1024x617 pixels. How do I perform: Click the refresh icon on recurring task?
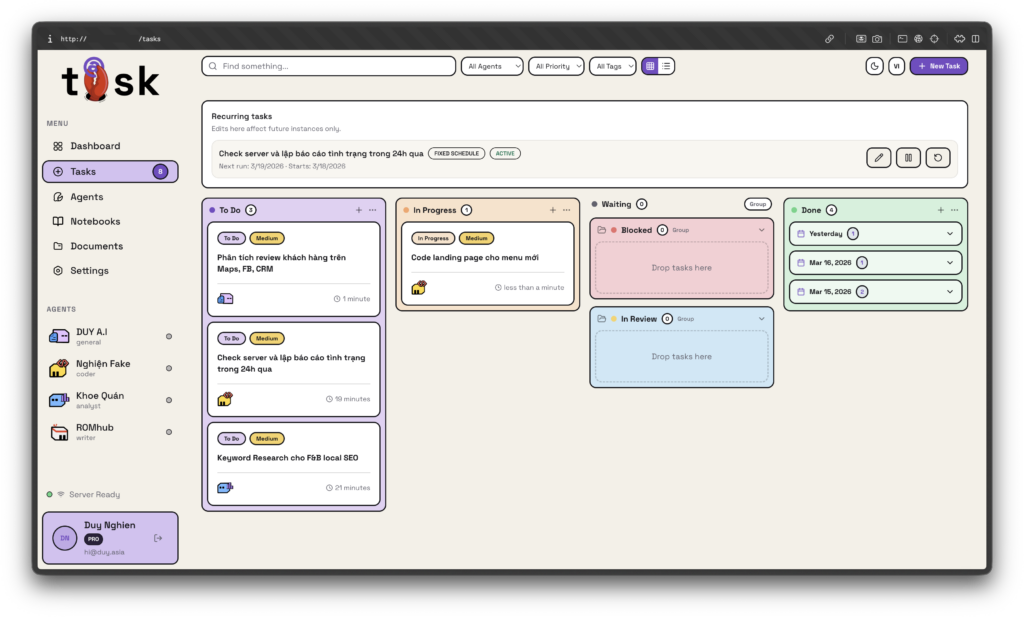pyautogui.click(x=936, y=157)
